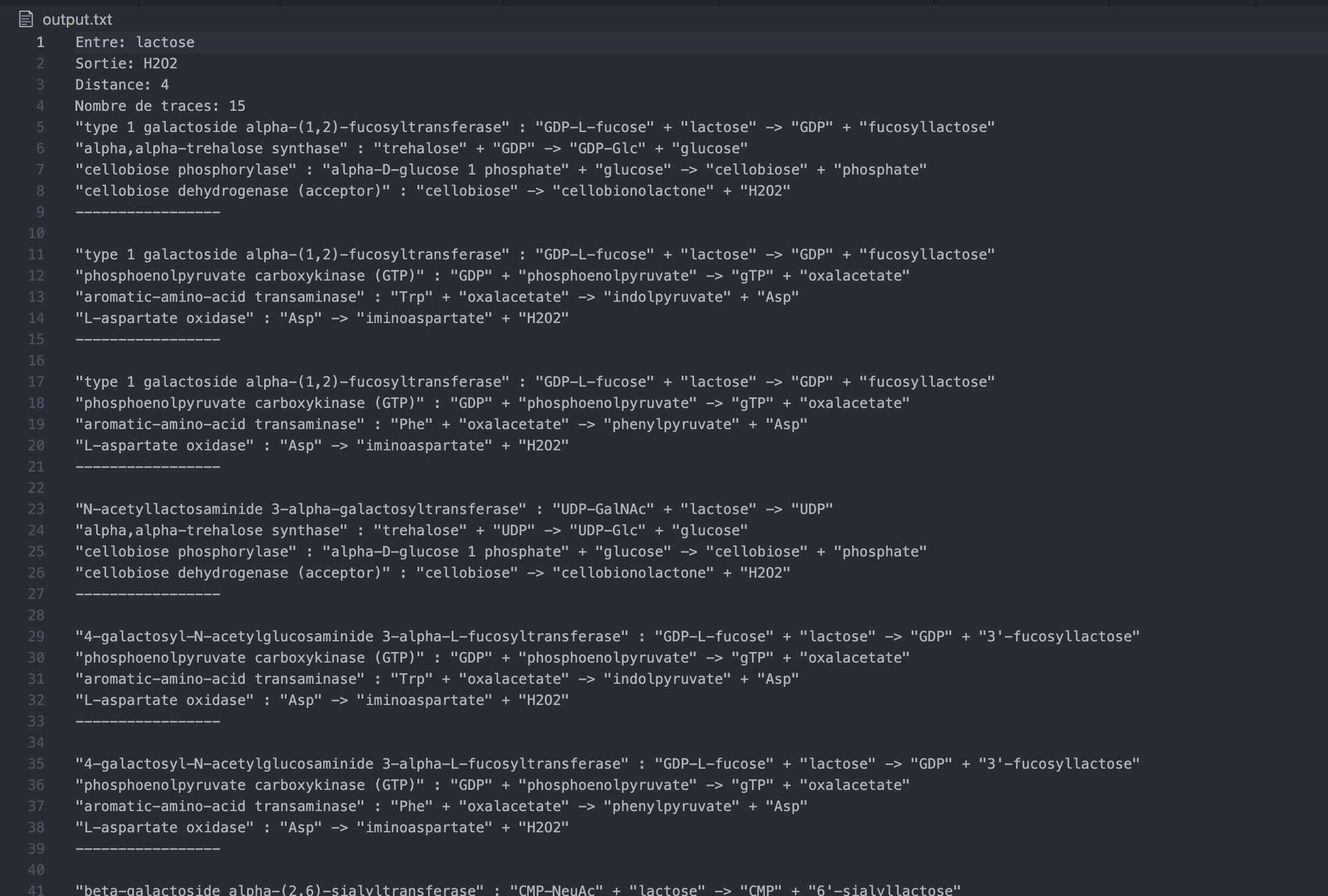Click "3'-fucosyllactose" product on line 35
Screen dimensions: 1328x896
coord(1059,764)
